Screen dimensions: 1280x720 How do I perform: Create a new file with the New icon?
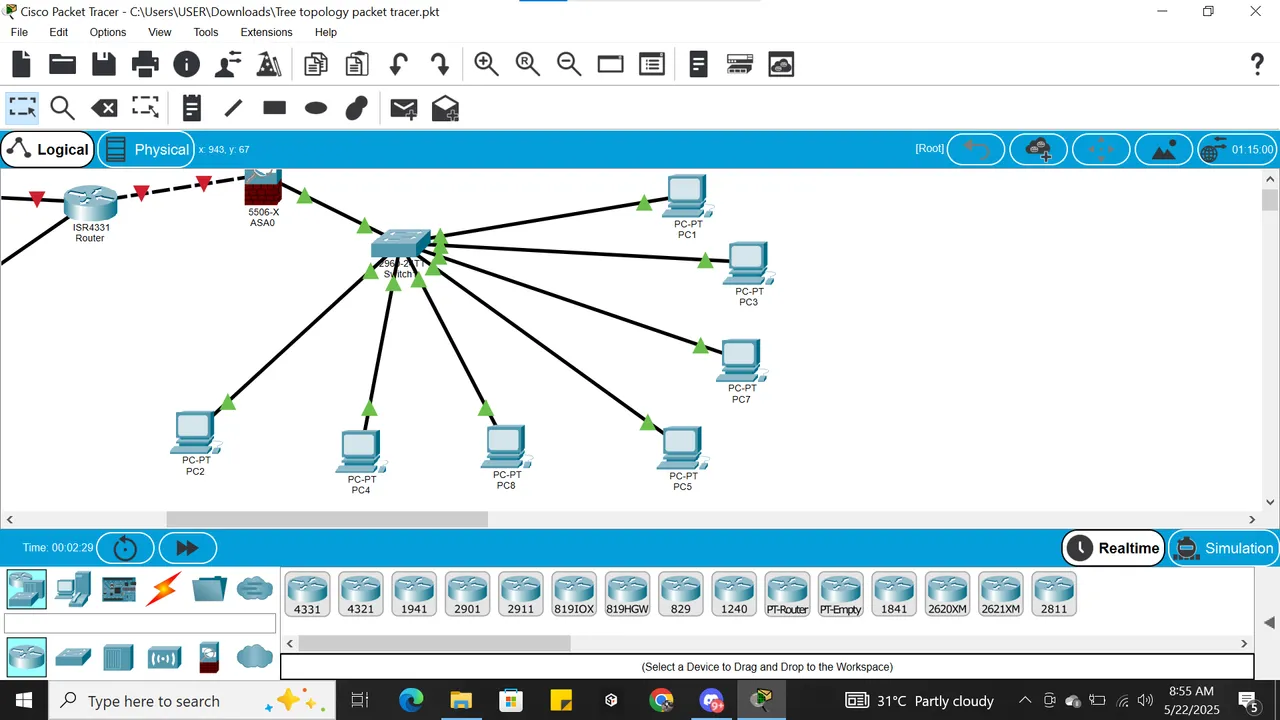(x=22, y=65)
